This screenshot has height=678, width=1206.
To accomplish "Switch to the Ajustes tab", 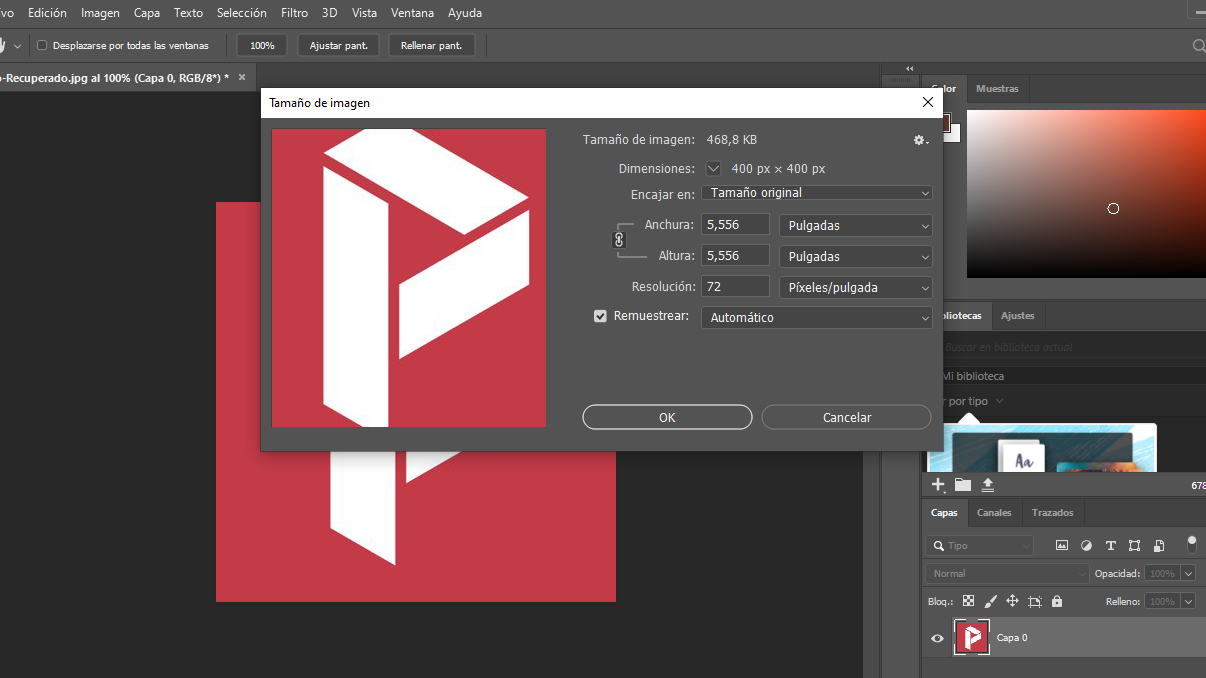I will click(1018, 316).
